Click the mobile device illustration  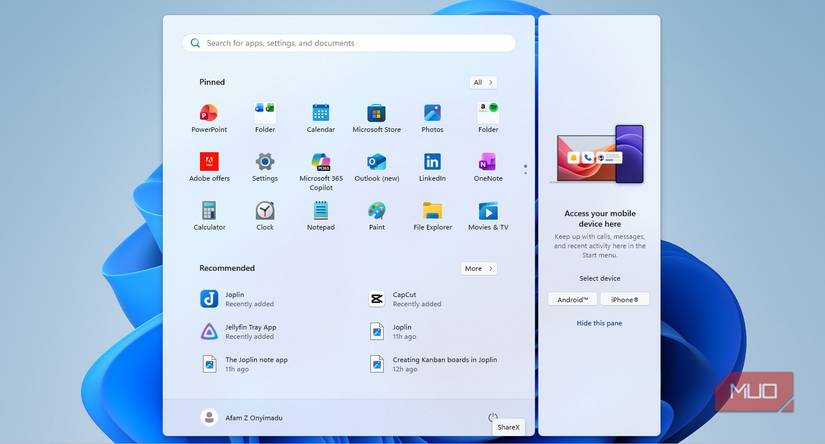click(x=599, y=154)
